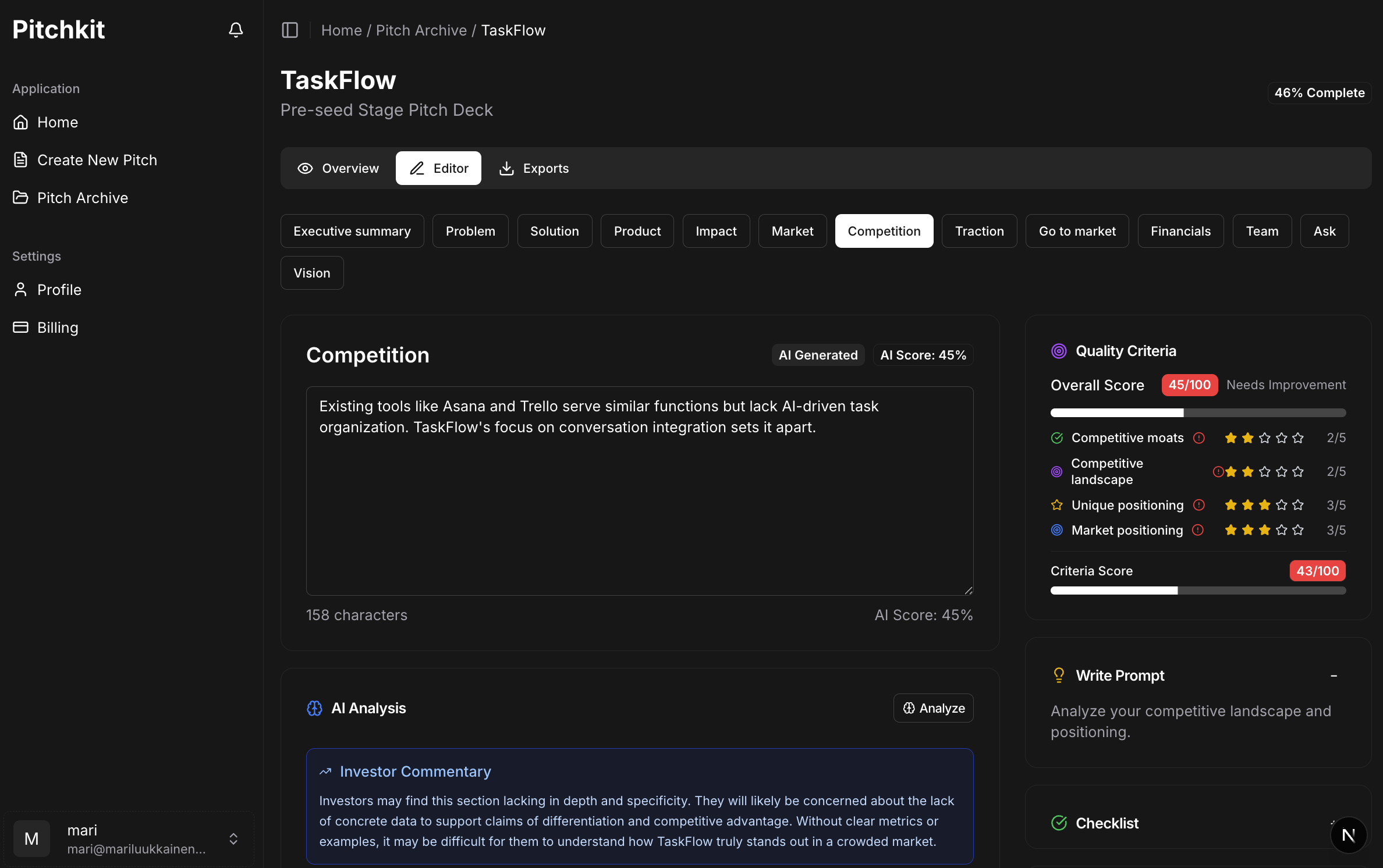Switch to the Exports tab

point(534,168)
